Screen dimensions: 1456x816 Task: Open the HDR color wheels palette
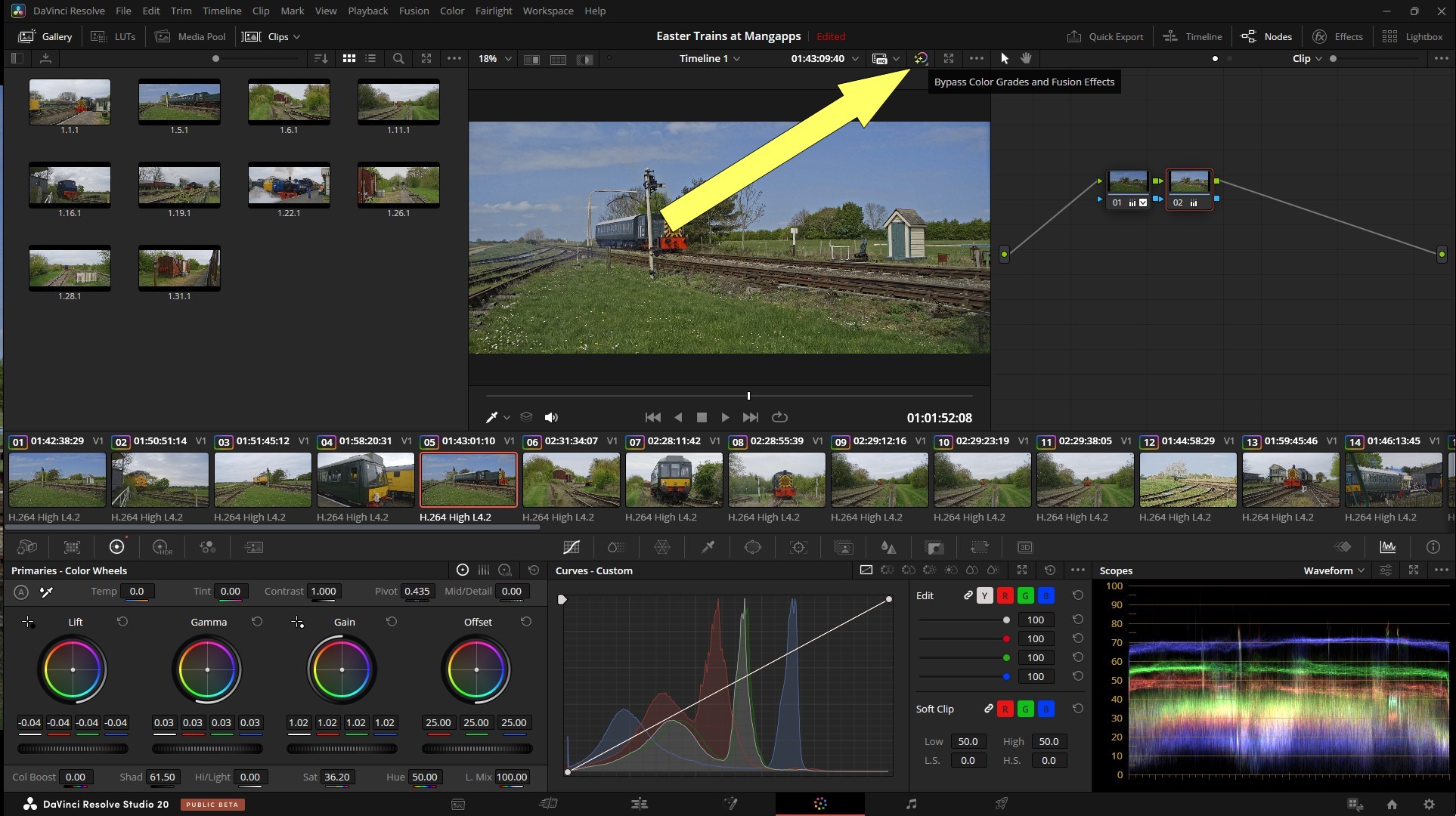(162, 547)
